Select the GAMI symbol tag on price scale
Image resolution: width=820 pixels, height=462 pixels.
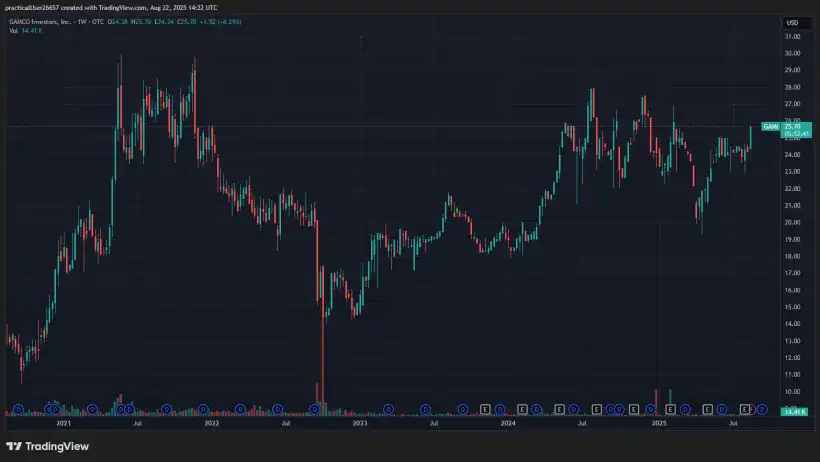(x=770, y=127)
